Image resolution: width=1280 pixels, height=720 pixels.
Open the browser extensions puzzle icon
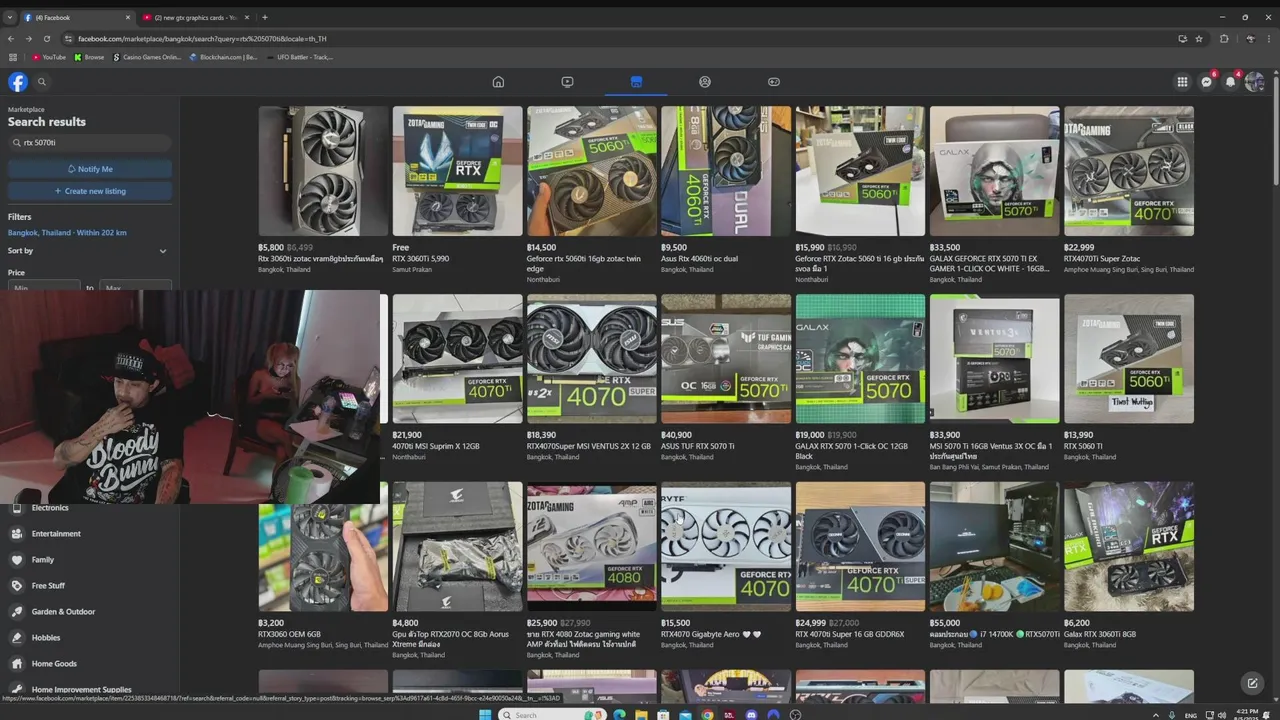1224,39
